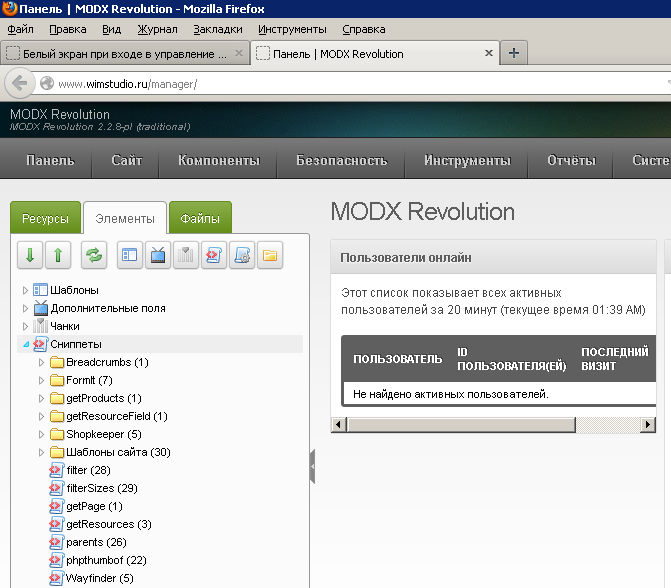Open the Отчёты main menu item
This screenshot has height=588, width=671.
571,160
